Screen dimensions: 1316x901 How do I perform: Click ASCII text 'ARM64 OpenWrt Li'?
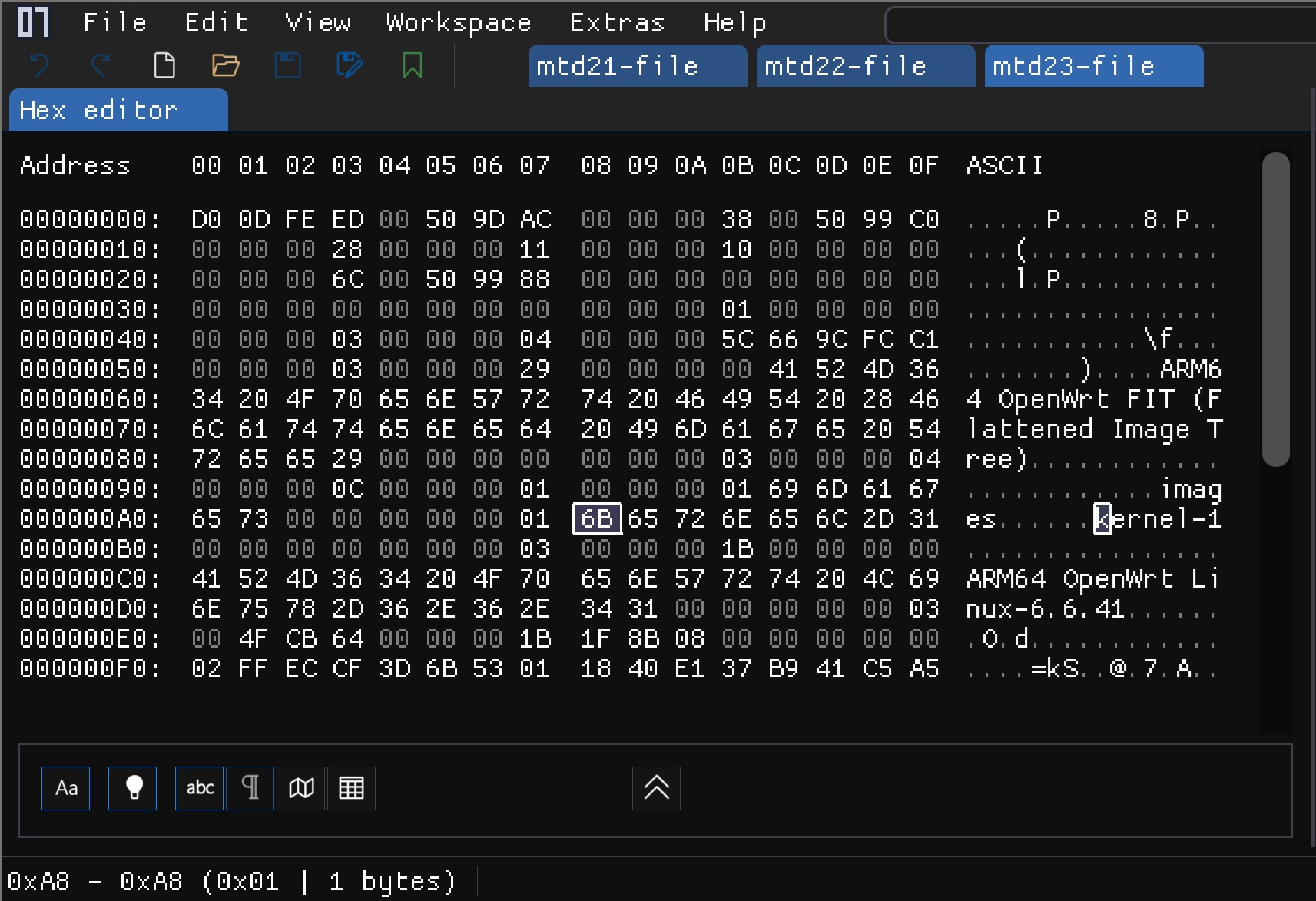coord(1094,578)
